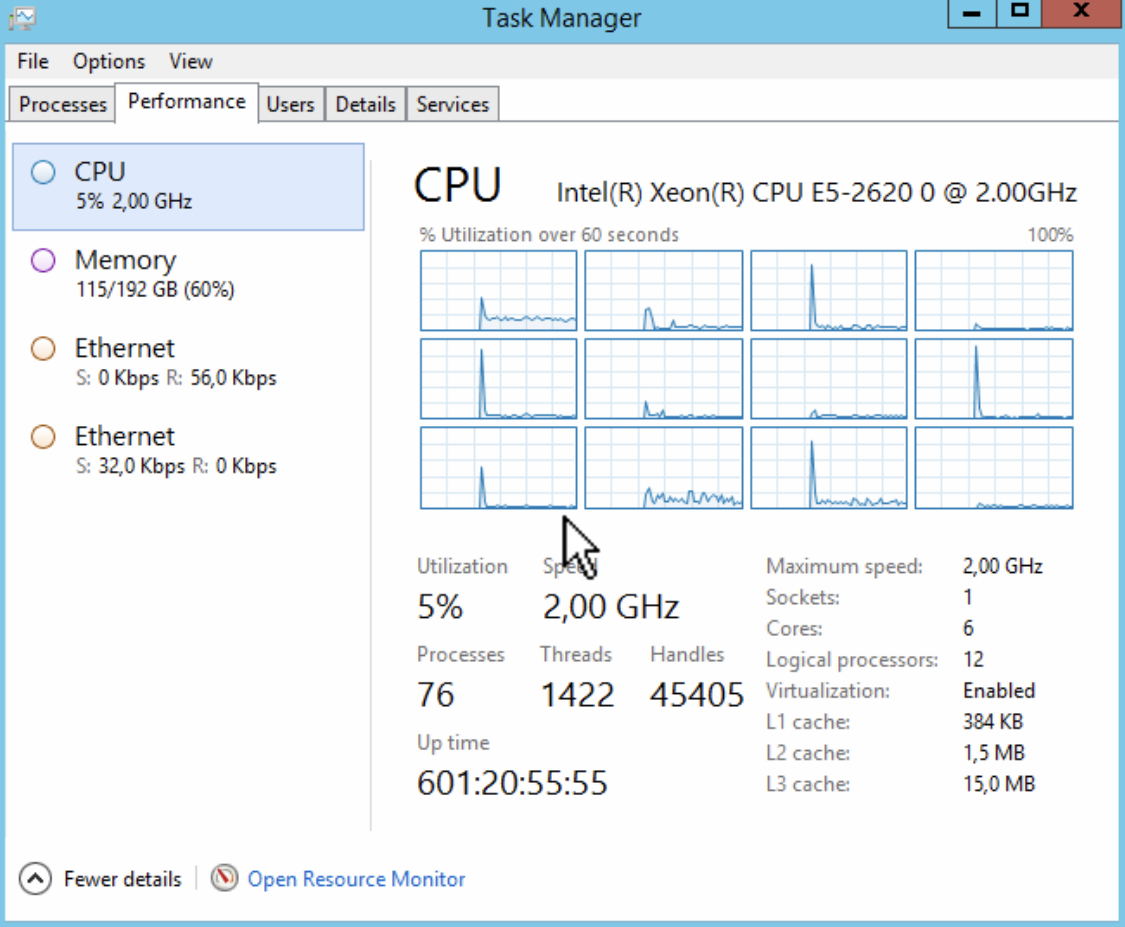
Task: Collapse view with Fewer details arrow
Action: 35,879
